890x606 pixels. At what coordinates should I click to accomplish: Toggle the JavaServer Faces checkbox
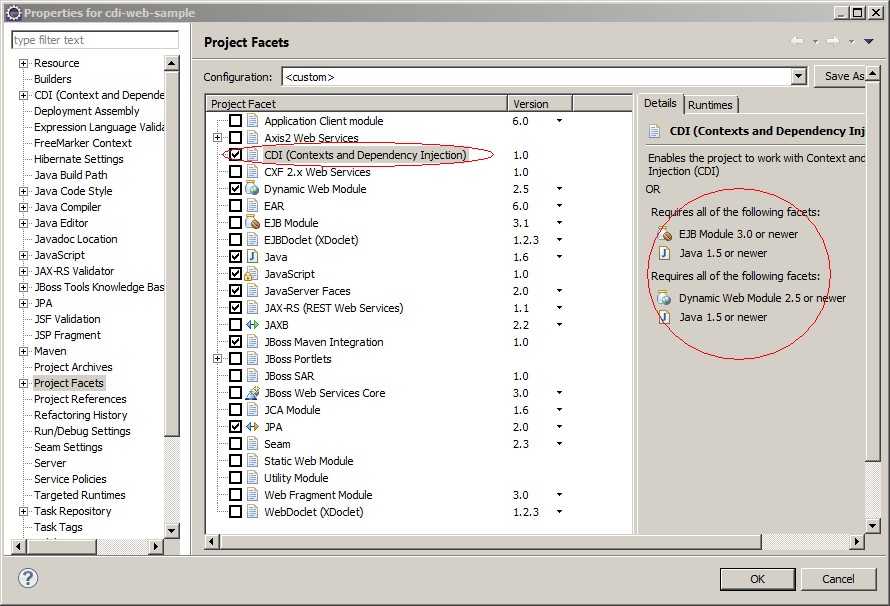point(236,291)
